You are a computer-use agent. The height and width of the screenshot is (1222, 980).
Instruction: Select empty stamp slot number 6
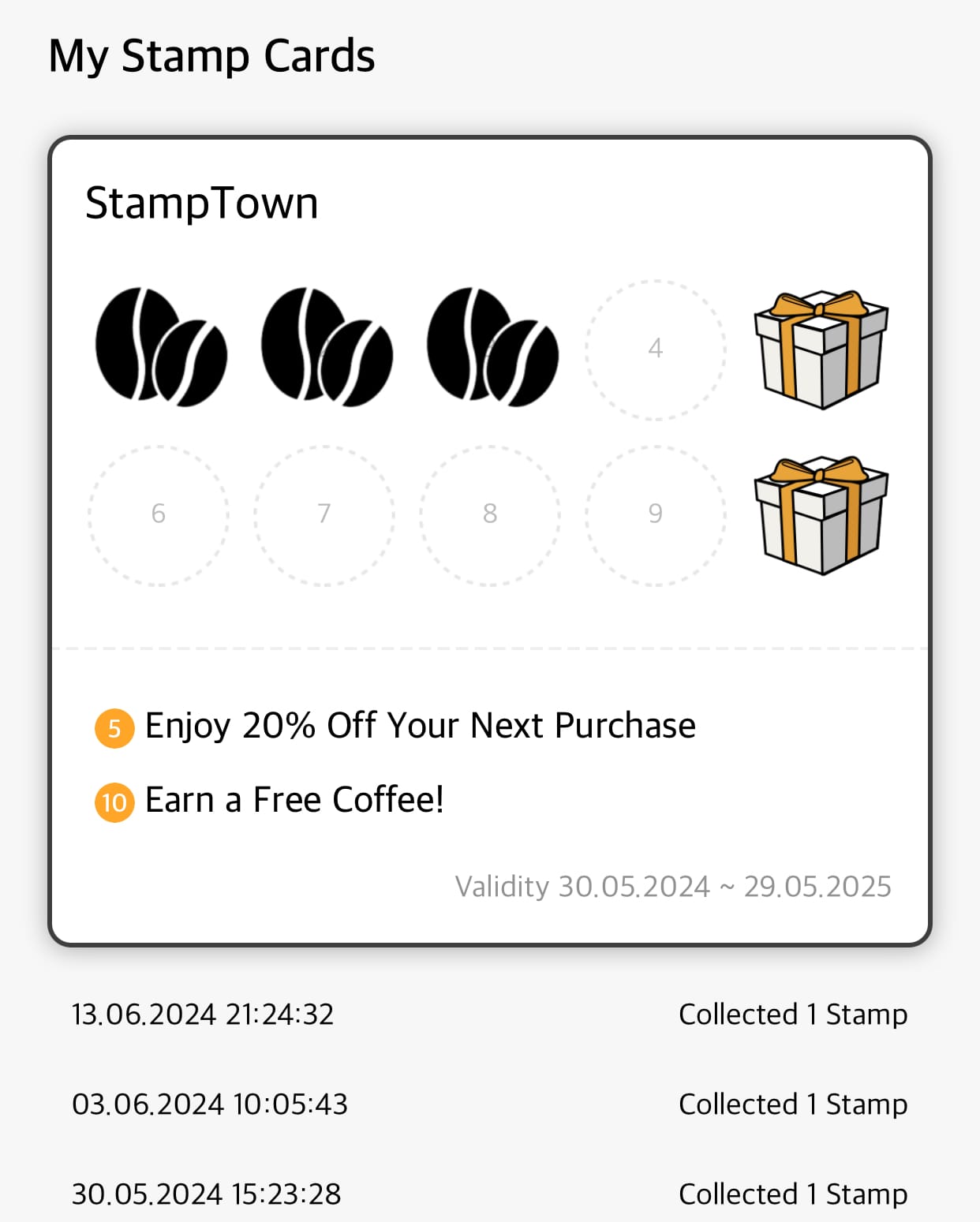pyautogui.click(x=159, y=514)
